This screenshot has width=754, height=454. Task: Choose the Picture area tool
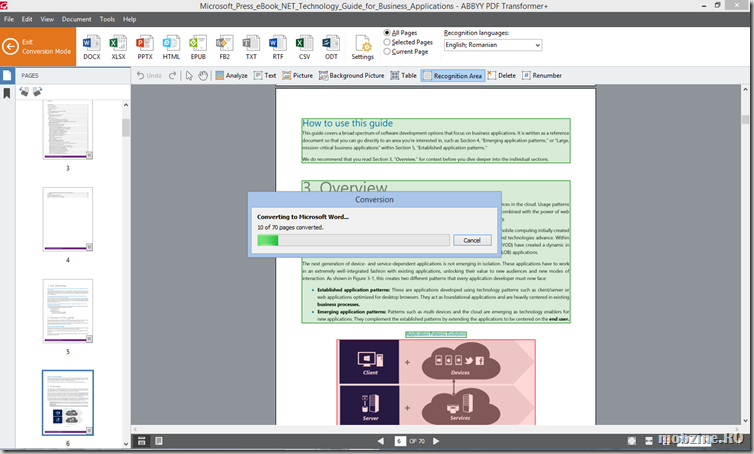coord(297,76)
